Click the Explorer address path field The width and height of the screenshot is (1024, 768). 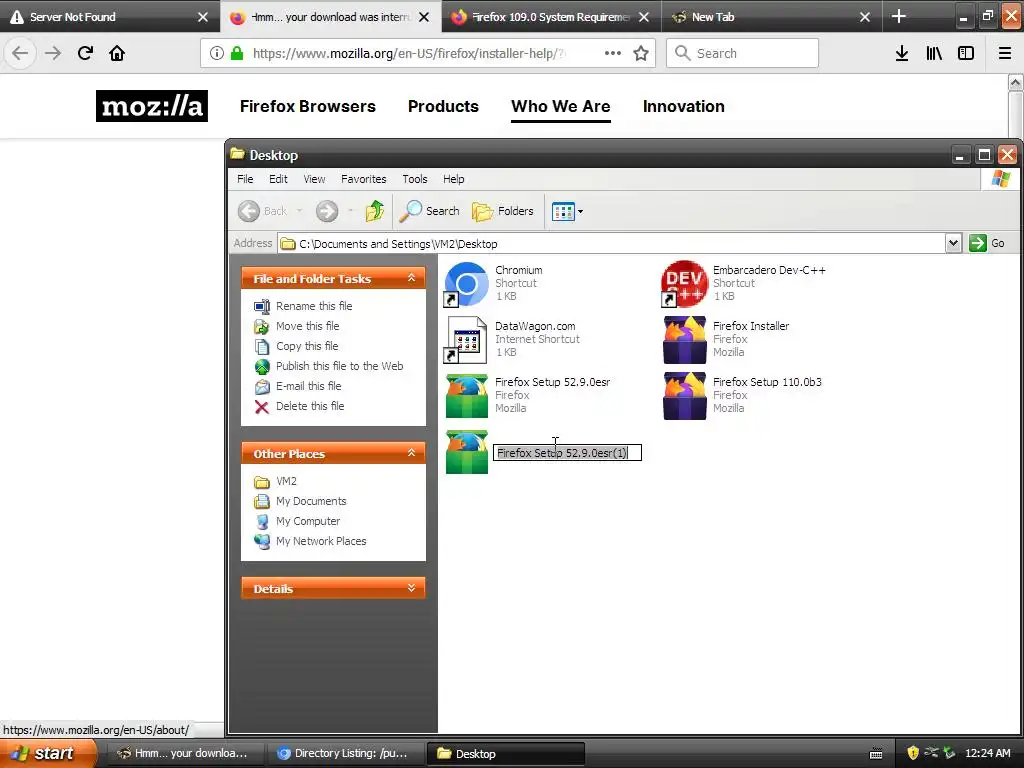coord(611,244)
